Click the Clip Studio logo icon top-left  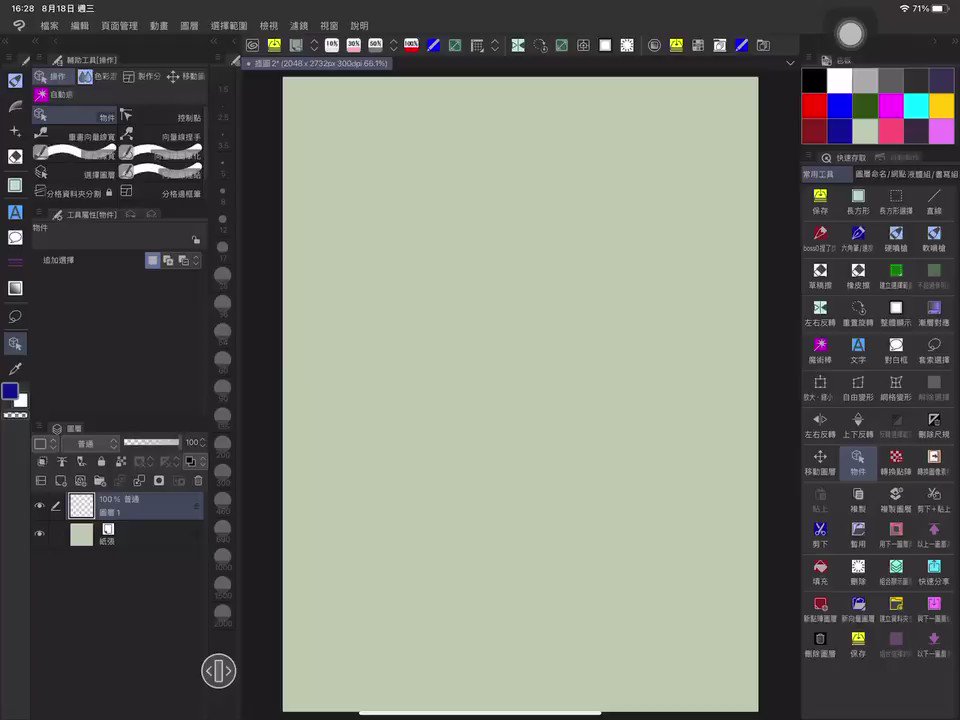coord(18,25)
